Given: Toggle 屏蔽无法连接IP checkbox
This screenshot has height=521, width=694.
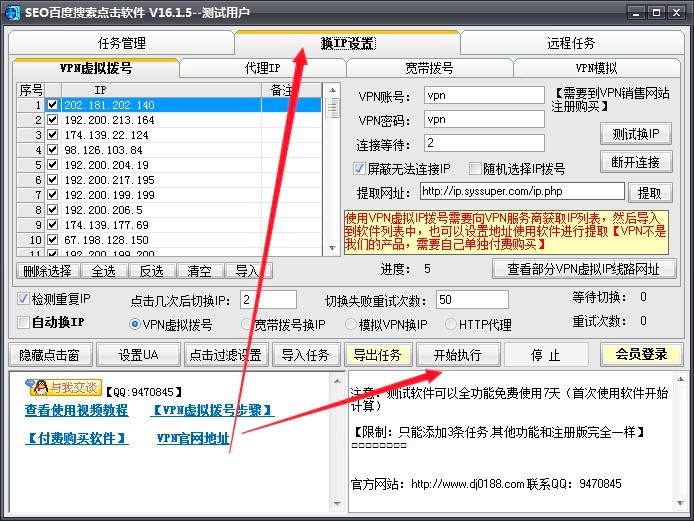Looking at the screenshot, I should [361, 168].
